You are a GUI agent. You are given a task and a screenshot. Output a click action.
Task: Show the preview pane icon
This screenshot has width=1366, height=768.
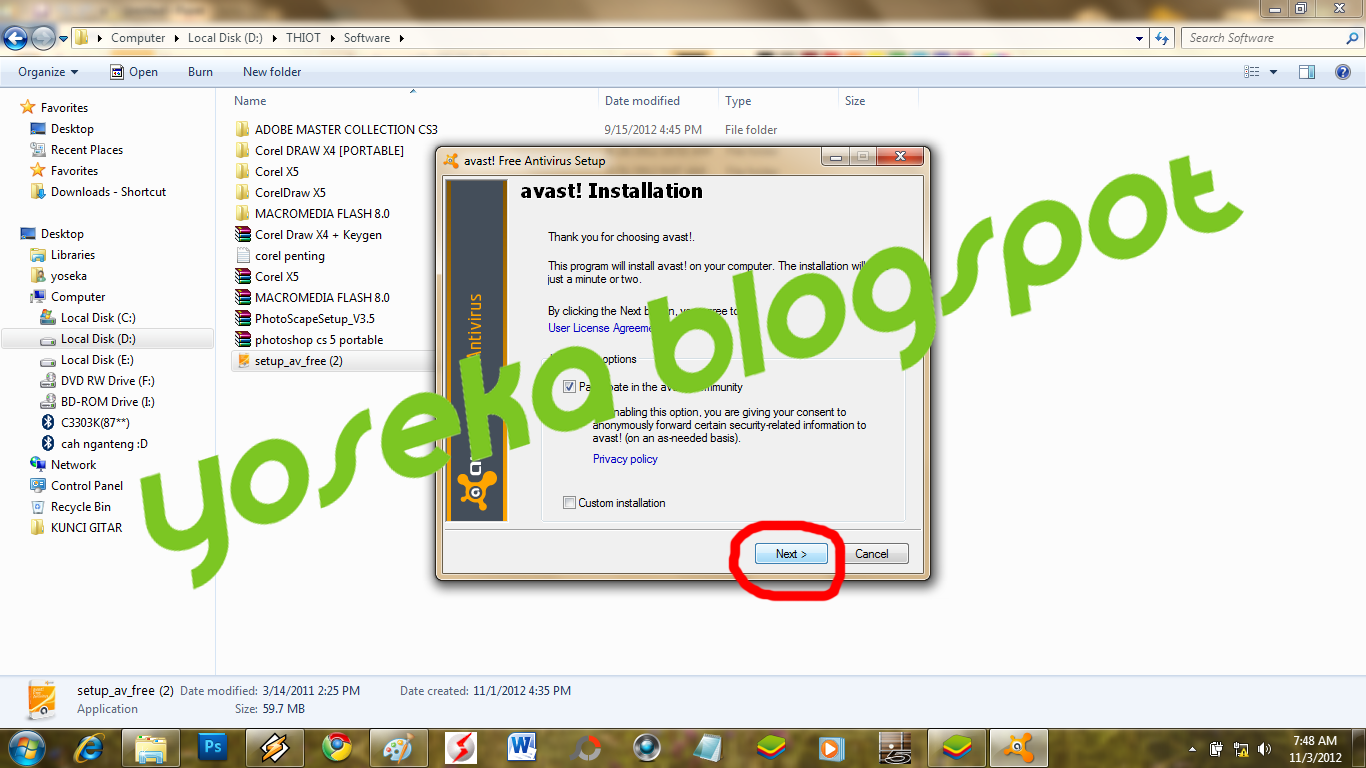(x=1307, y=72)
